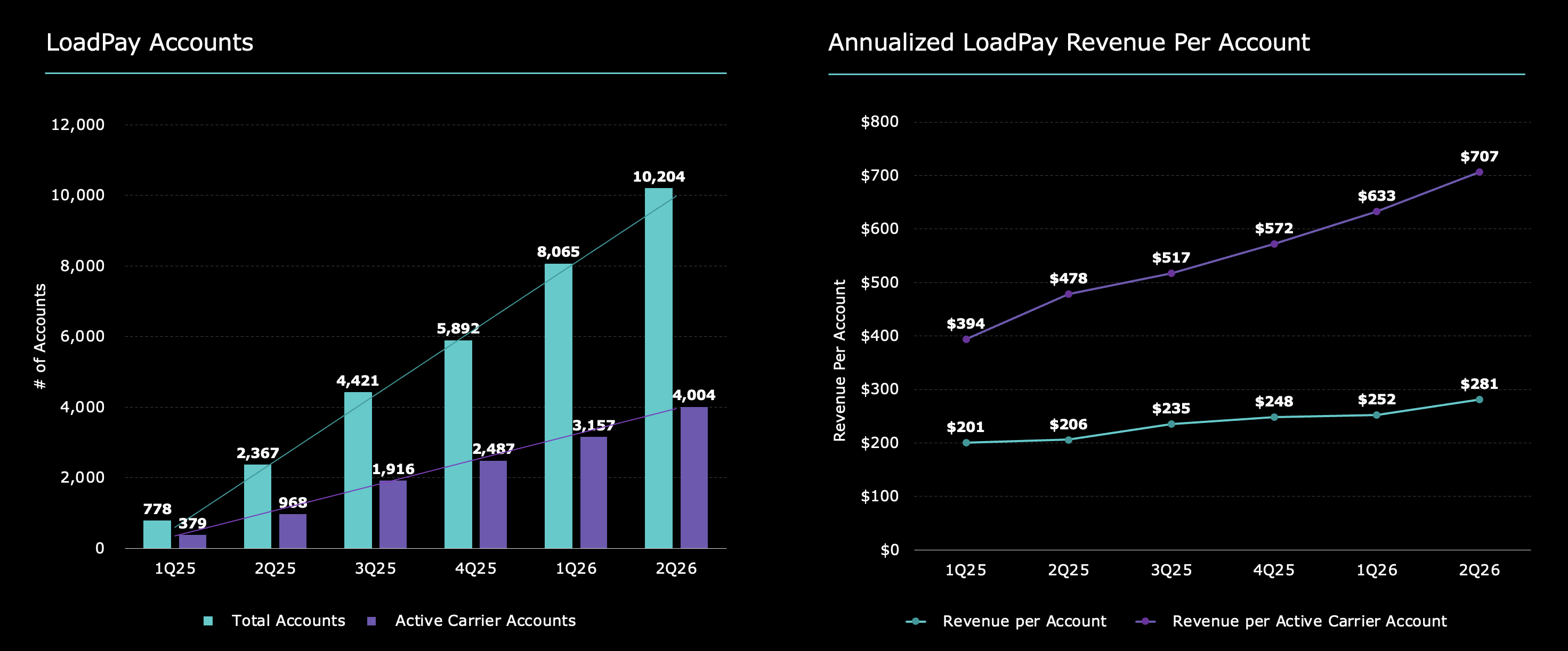The width and height of the screenshot is (1568, 651).
Task: Select the "Total Accounts" legend label
Action: [288, 621]
